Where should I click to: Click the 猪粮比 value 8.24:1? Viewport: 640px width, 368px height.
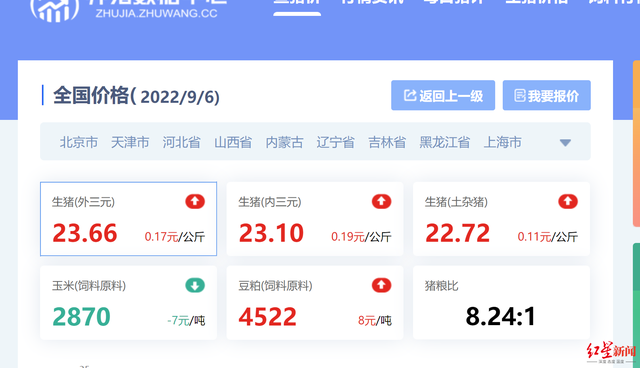click(x=500, y=317)
